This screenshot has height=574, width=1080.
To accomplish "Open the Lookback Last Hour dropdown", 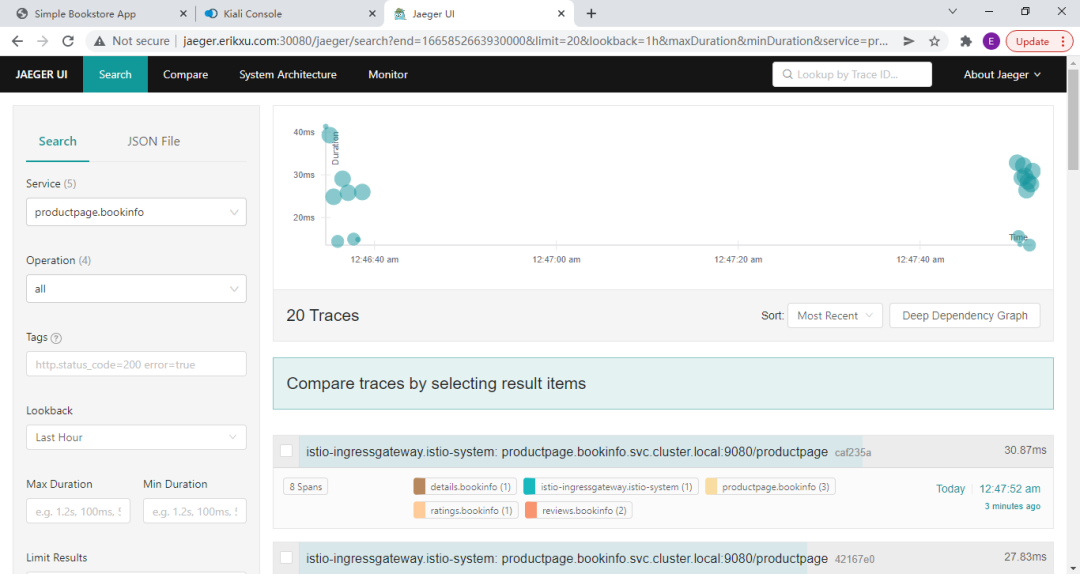I will click(136, 437).
